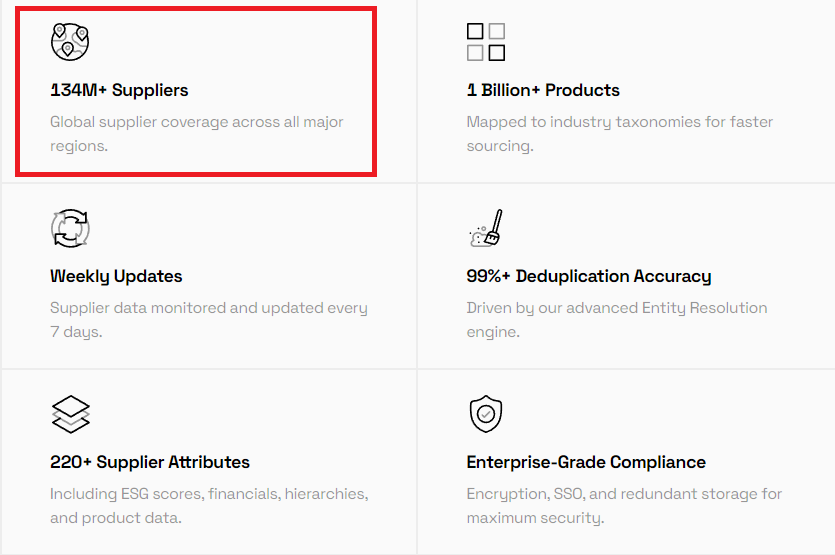Viewport: 835px width, 555px height.
Task: Click the stacked layers icon
Action: (x=70, y=414)
